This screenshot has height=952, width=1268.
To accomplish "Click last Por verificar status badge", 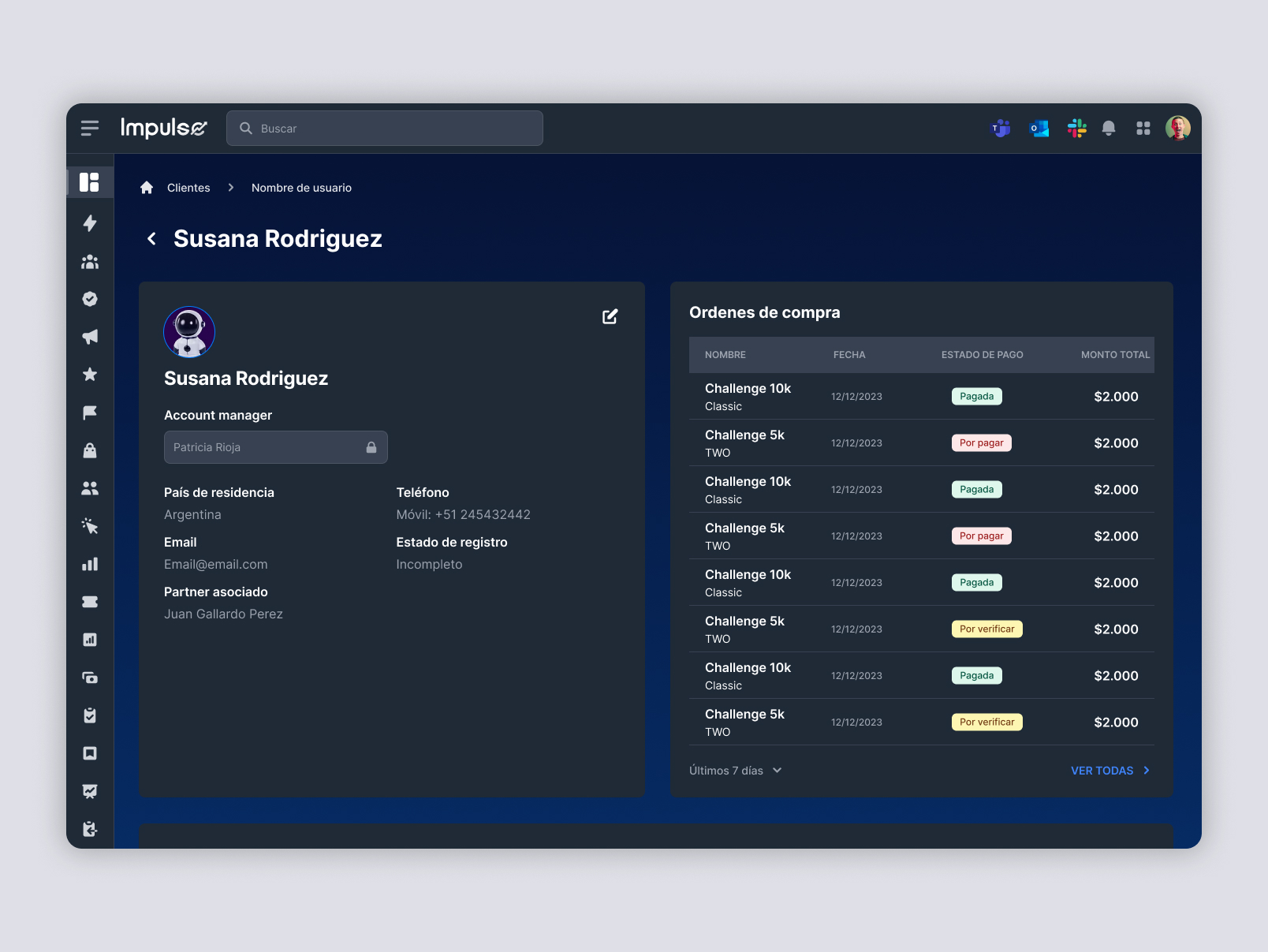I will click(x=987, y=722).
